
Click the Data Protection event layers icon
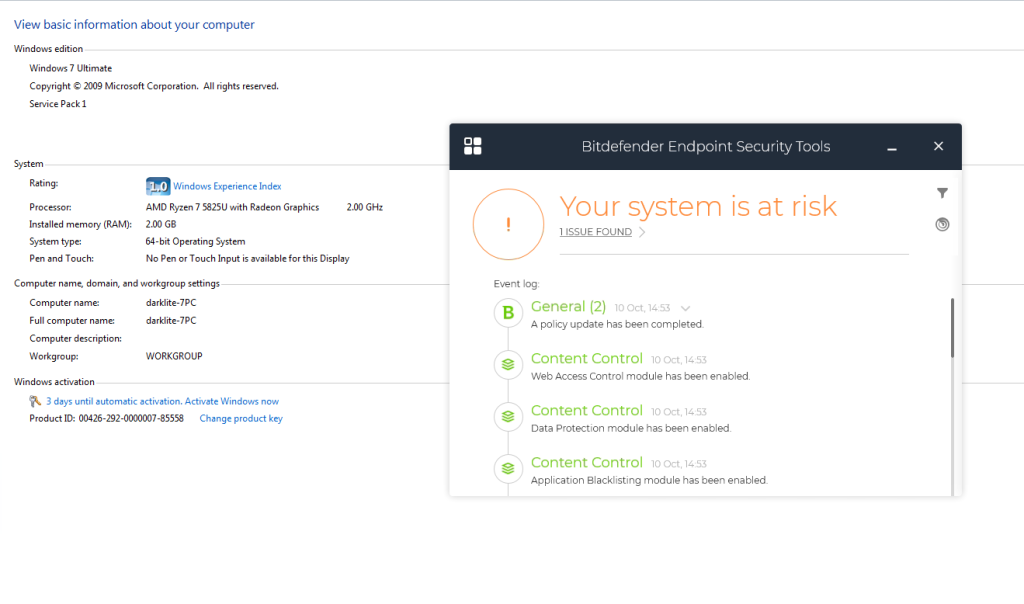[x=508, y=416]
